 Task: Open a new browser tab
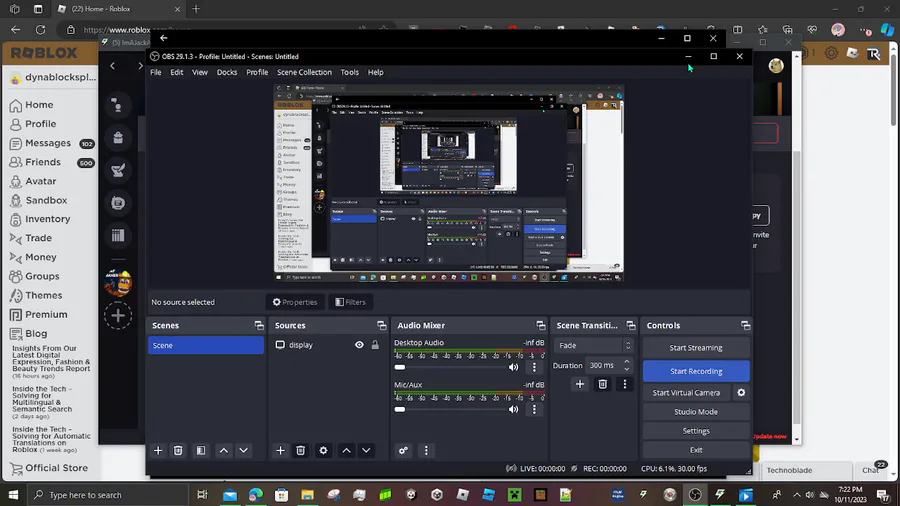click(x=196, y=9)
